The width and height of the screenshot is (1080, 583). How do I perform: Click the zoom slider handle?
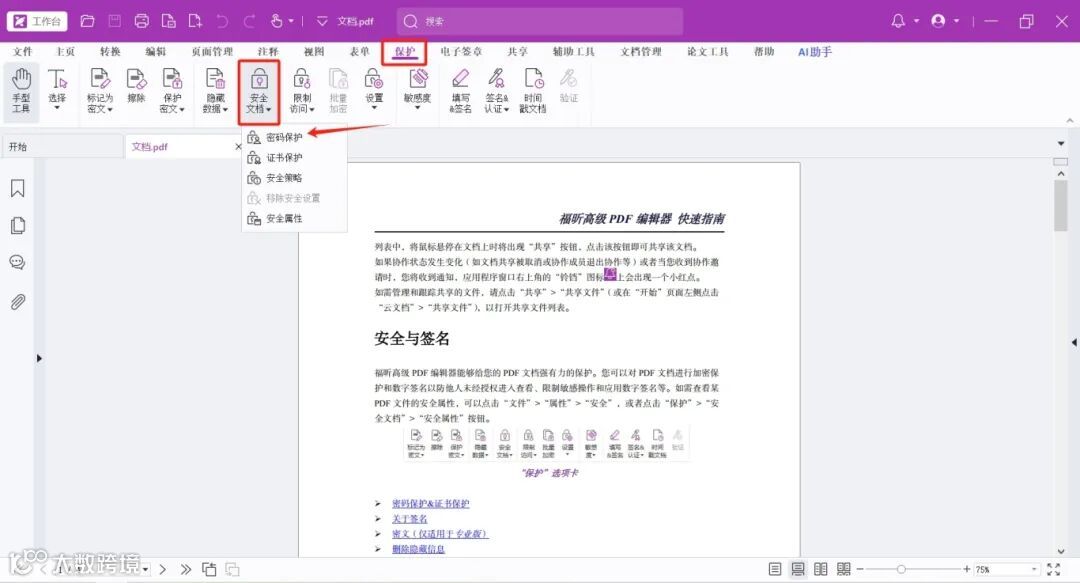point(901,569)
